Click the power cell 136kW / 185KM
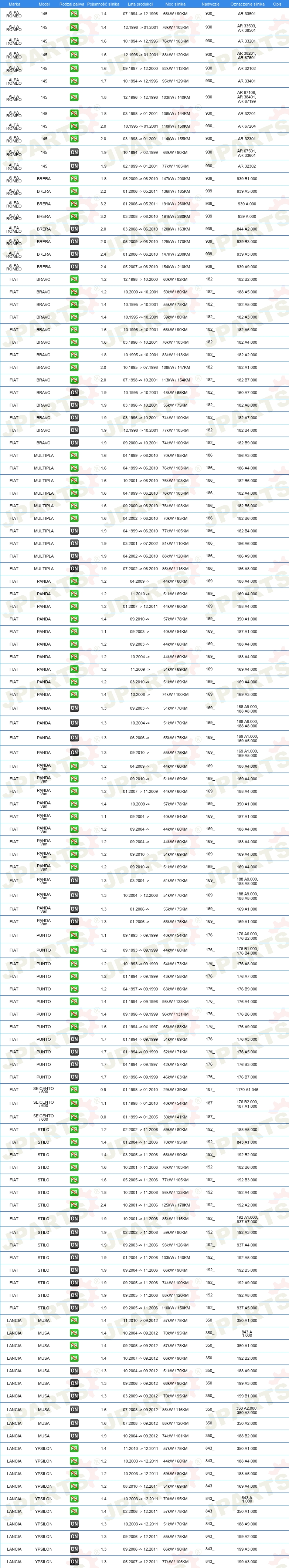This screenshot has width=289, height=1568. tap(175, 191)
